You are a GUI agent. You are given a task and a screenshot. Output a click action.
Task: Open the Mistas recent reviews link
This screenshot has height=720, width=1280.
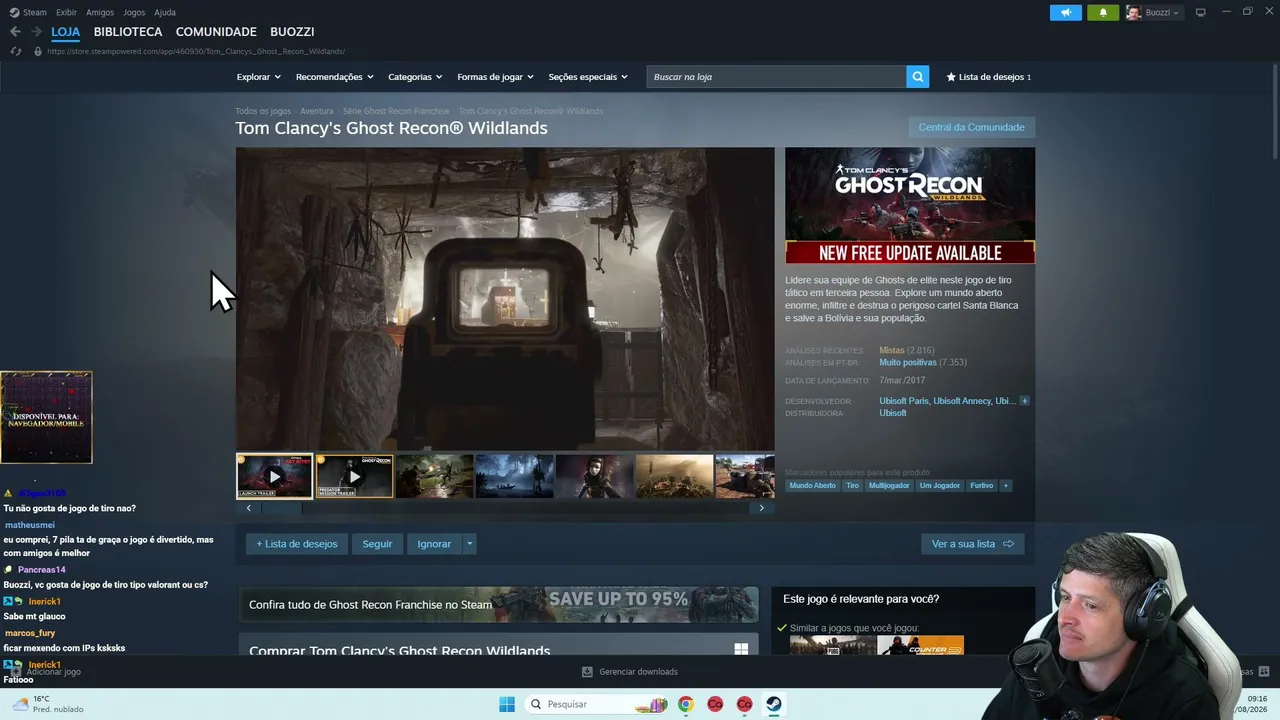coord(891,350)
